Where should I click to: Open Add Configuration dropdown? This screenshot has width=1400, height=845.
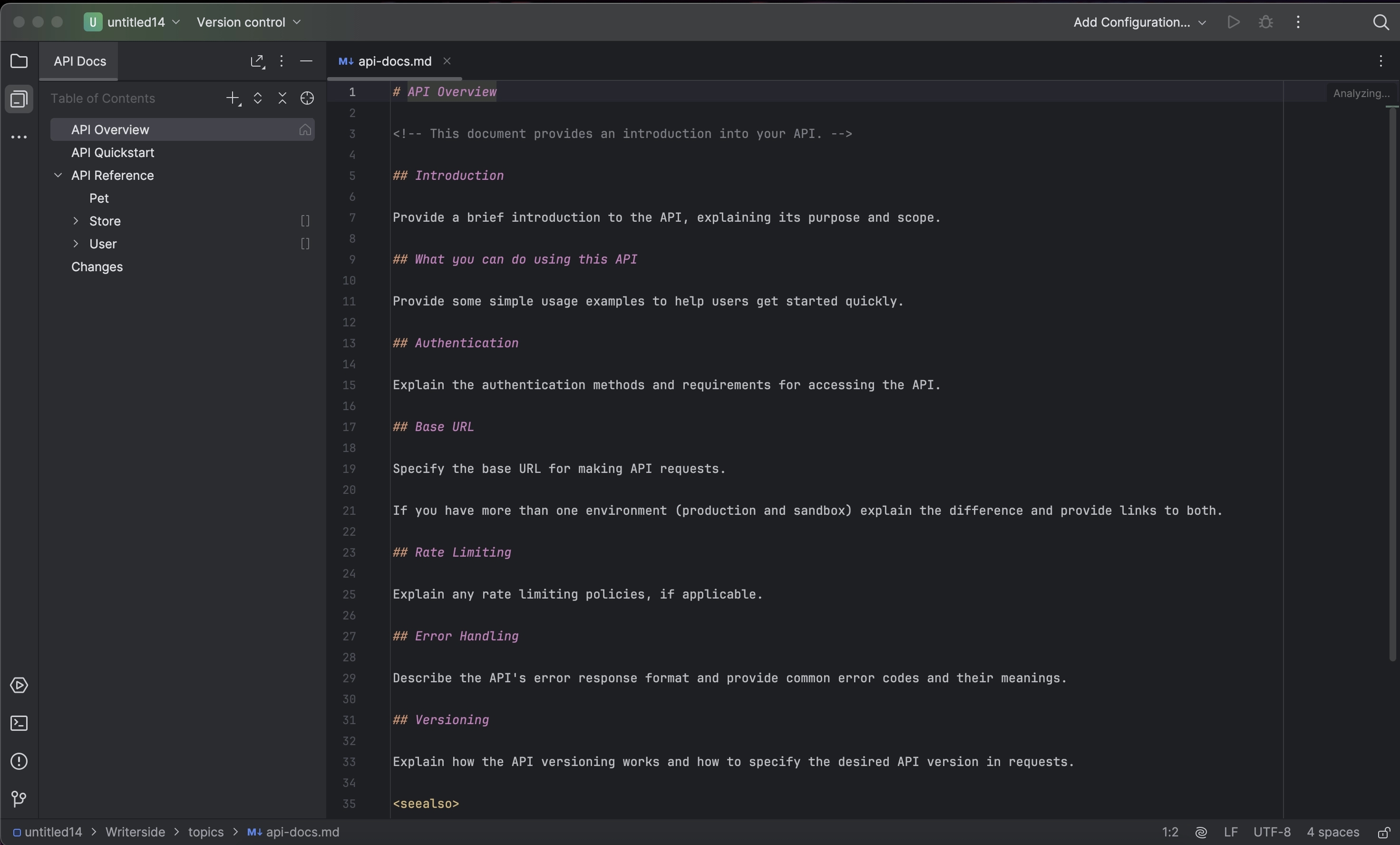[1140, 22]
